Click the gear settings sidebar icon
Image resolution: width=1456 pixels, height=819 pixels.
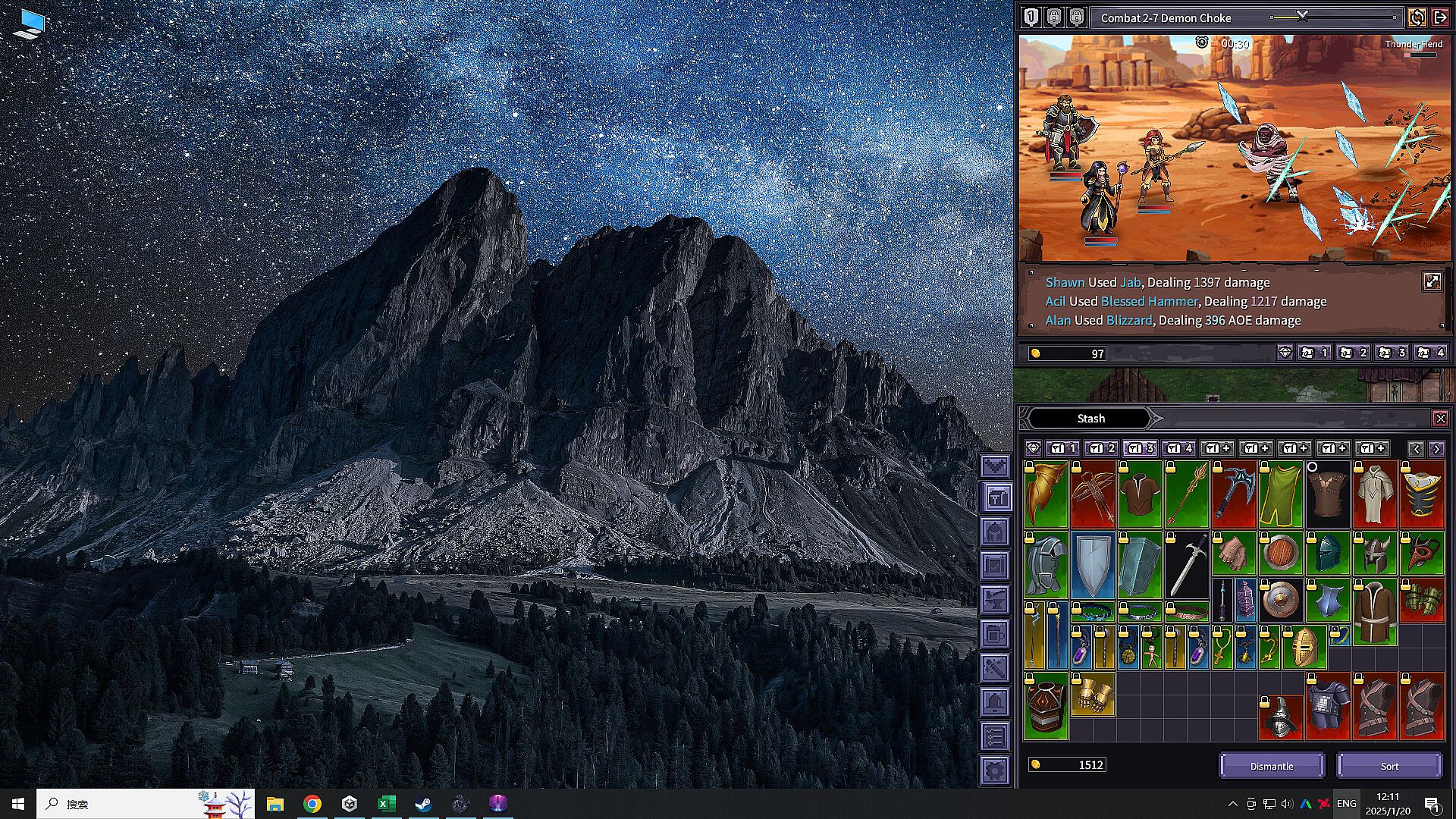click(995, 770)
